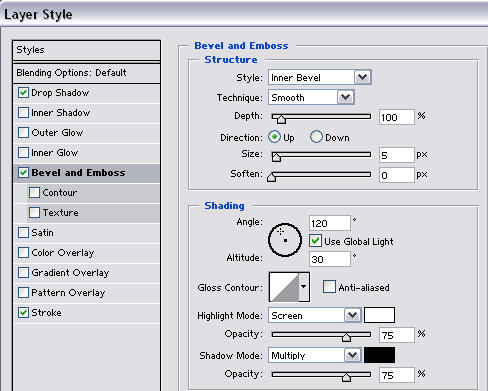Click the Size slider handle

point(276,157)
